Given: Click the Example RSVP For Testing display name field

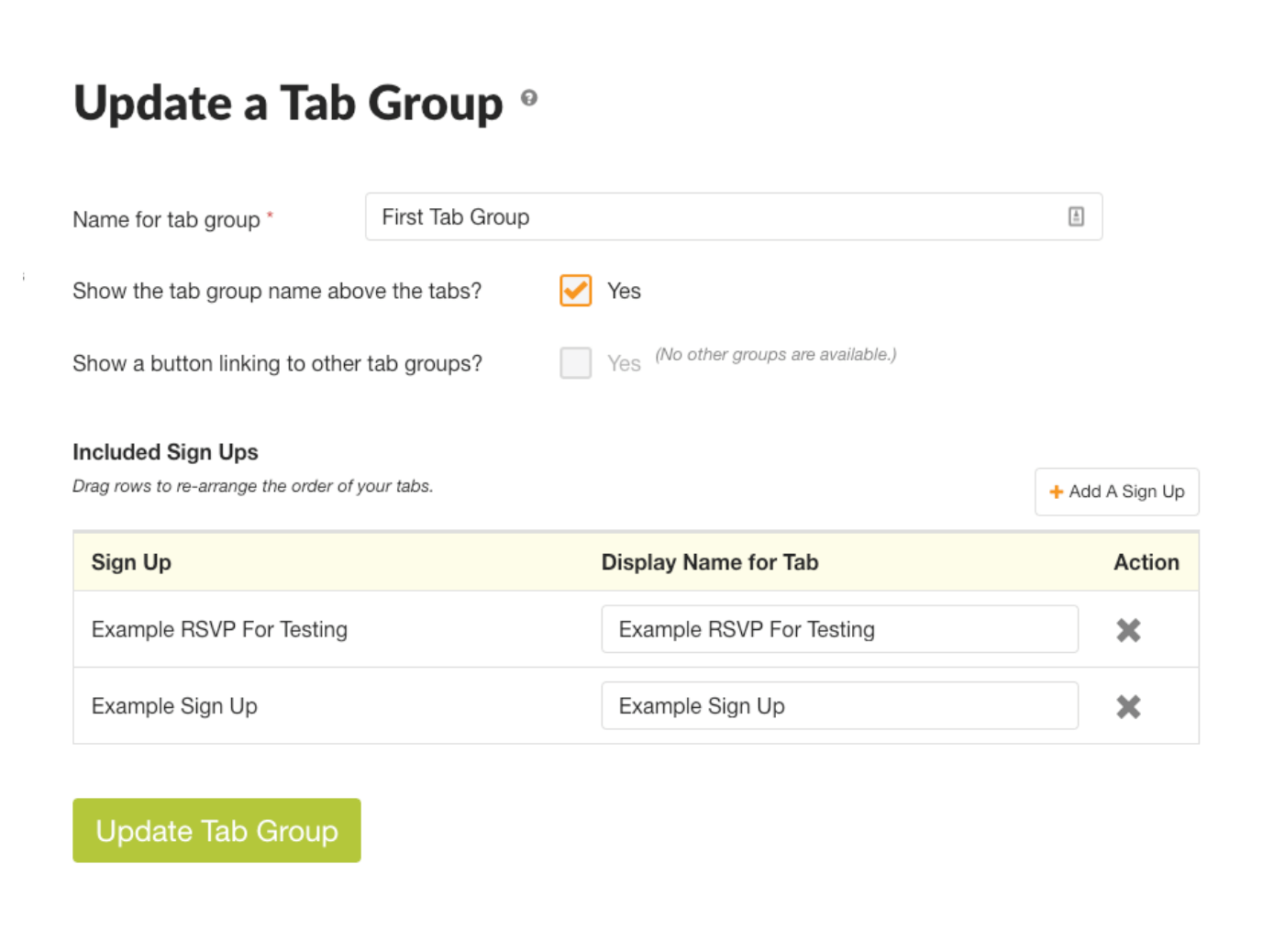Looking at the screenshot, I should pyautogui.click(x=839, y=629).
